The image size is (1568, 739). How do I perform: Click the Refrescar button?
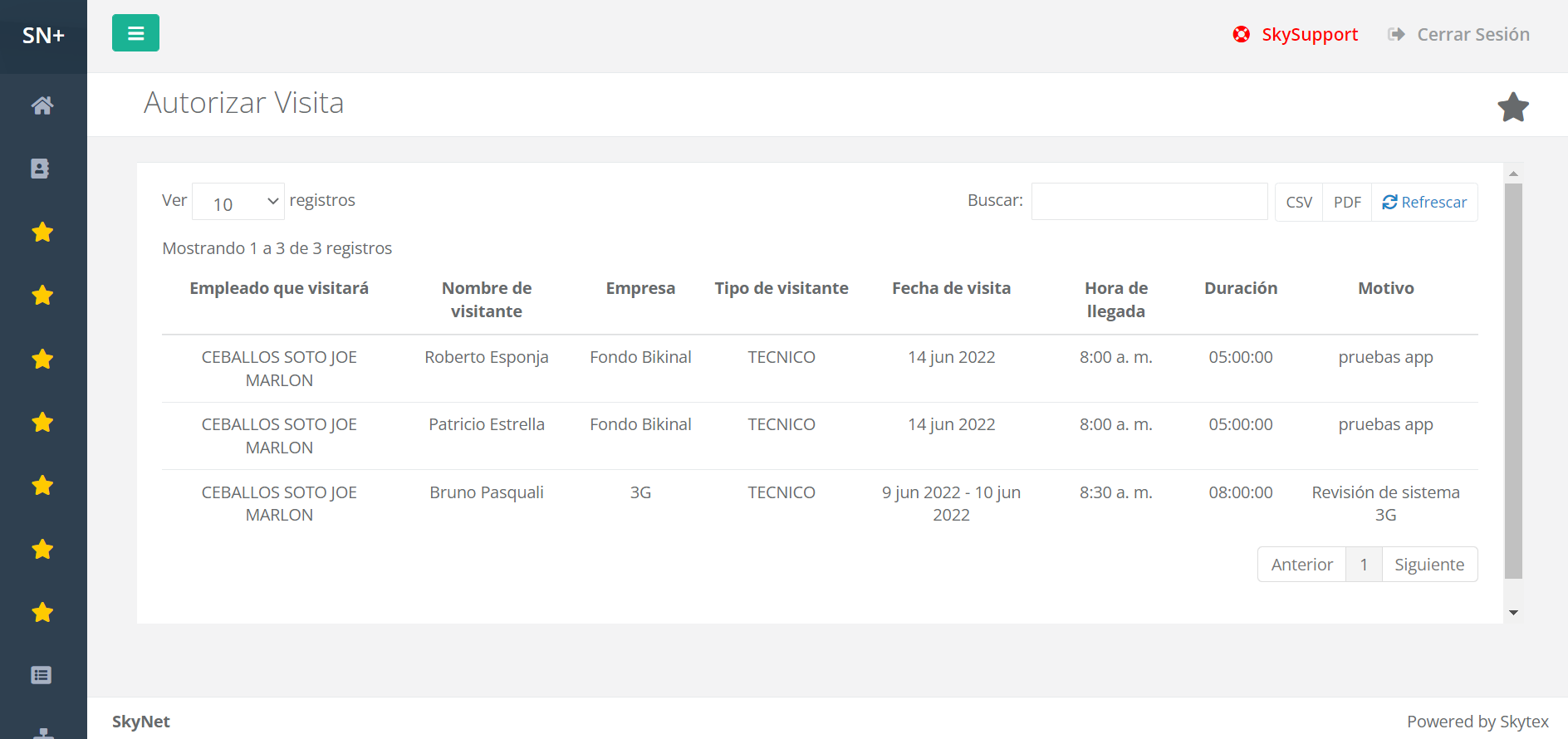tap(1424, 203)
